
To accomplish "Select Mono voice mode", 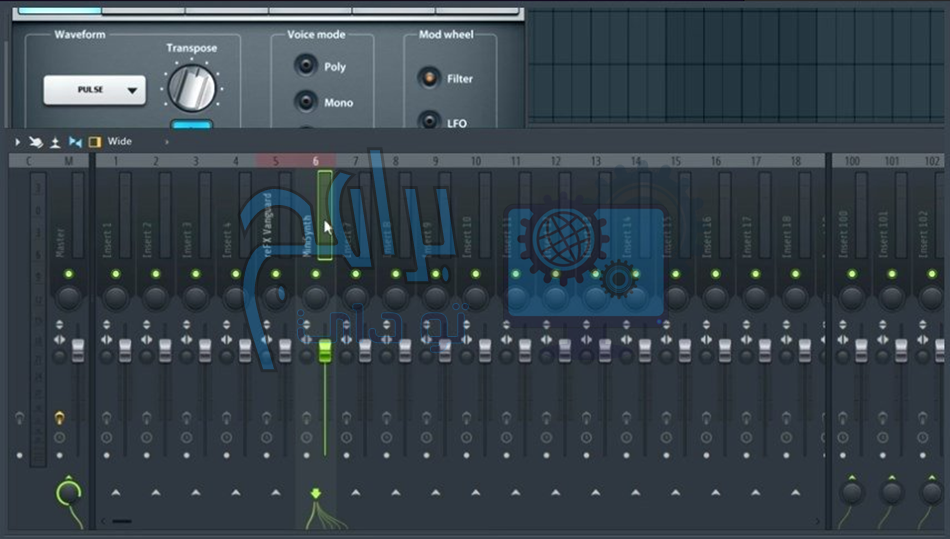I will pos(306,102).
